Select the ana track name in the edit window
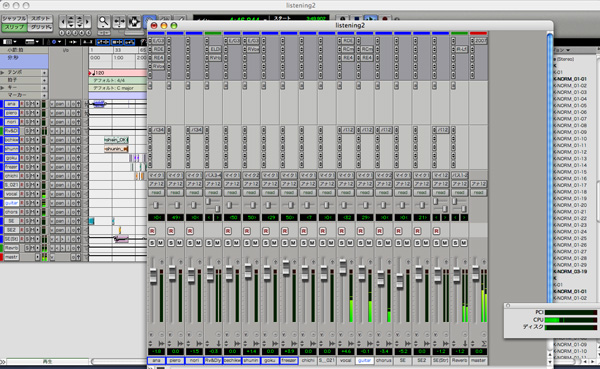 11,104
